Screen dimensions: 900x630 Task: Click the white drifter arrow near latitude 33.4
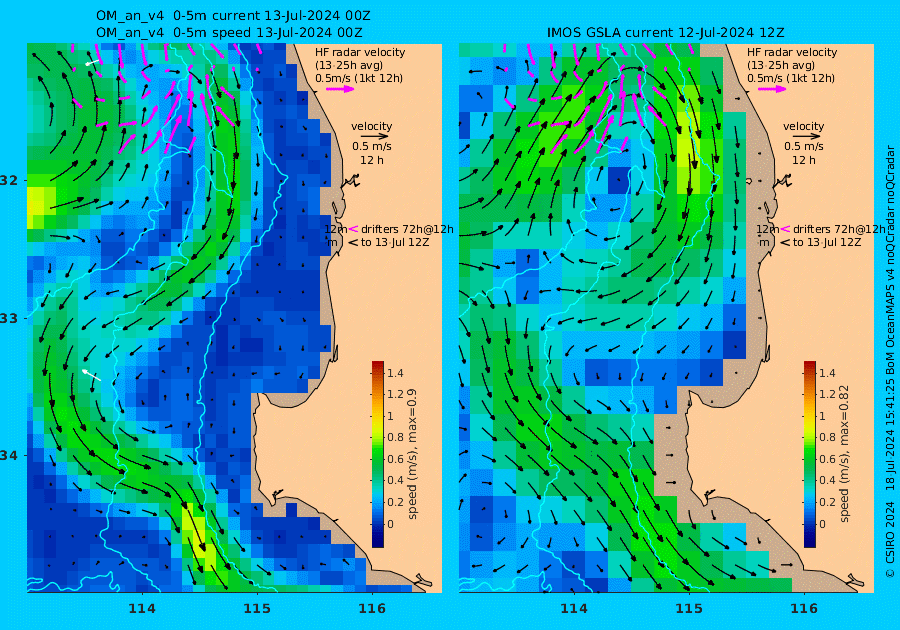91,375
